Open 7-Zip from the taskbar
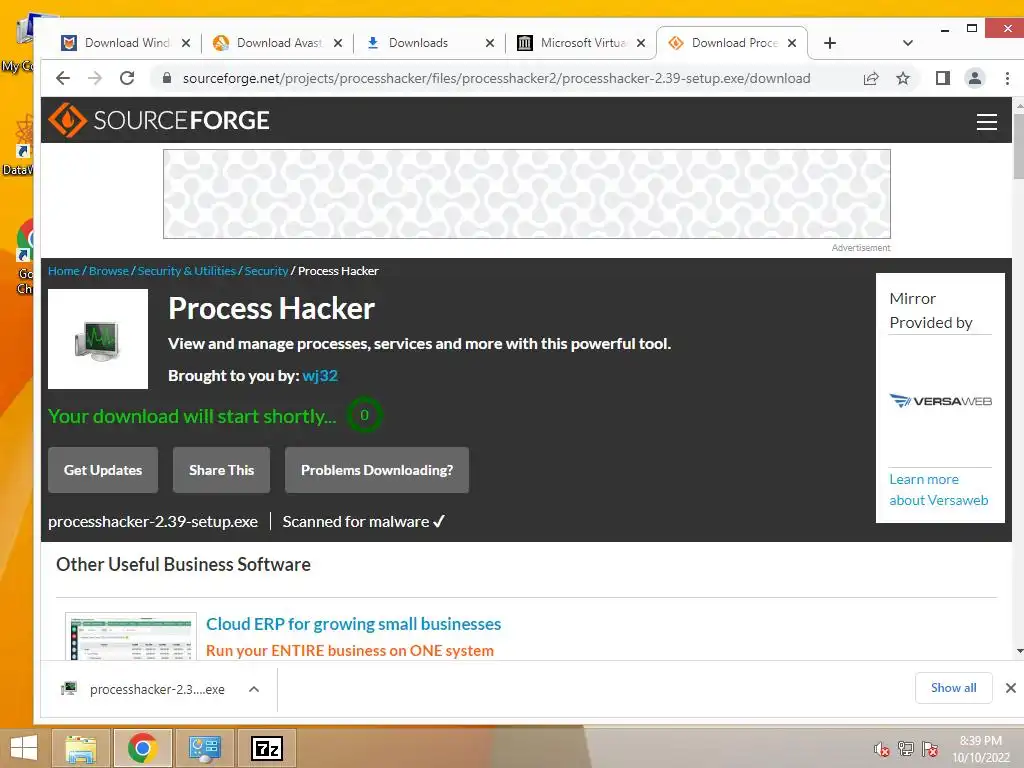This screenshot has height=768, width=1024. point(267,748)
